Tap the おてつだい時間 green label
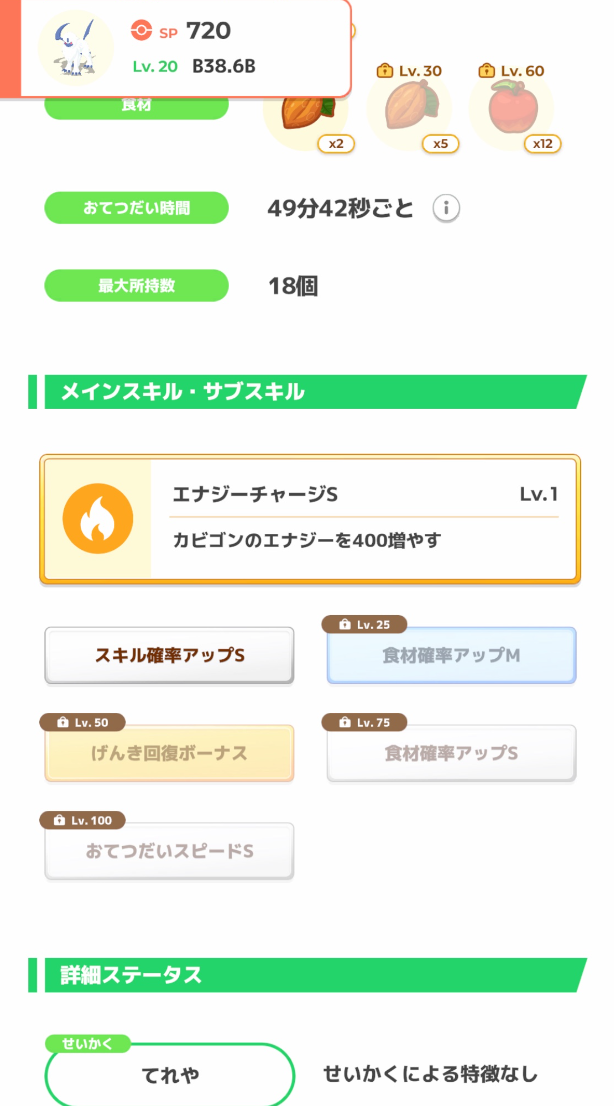Image resolution: width=614 pixels, height=1106 pixels. coord(136,208)
